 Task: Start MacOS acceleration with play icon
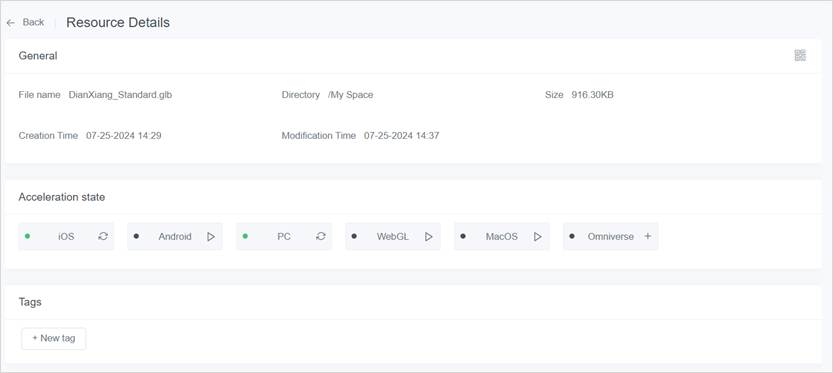pos(538,236)
